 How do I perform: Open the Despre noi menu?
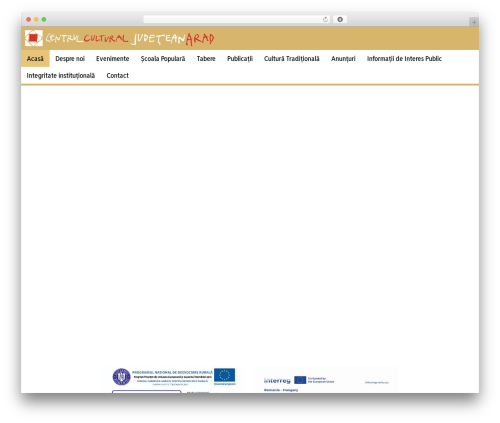coord(70,59)
